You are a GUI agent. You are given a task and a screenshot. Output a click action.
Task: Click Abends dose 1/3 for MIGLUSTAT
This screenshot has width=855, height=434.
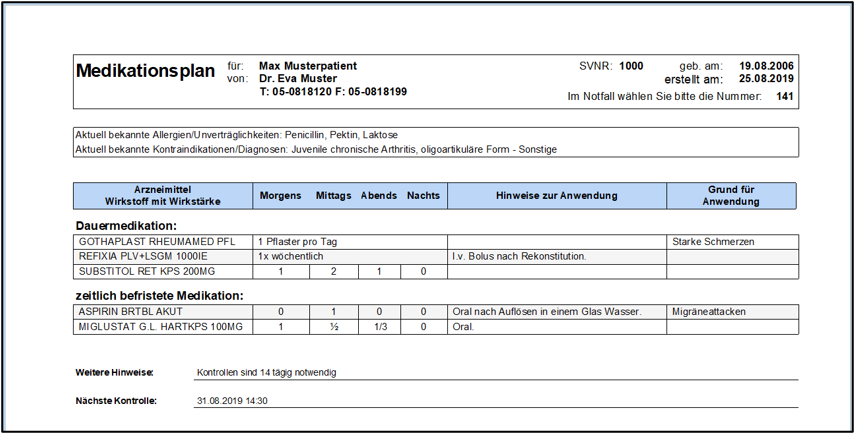[380, 327]
